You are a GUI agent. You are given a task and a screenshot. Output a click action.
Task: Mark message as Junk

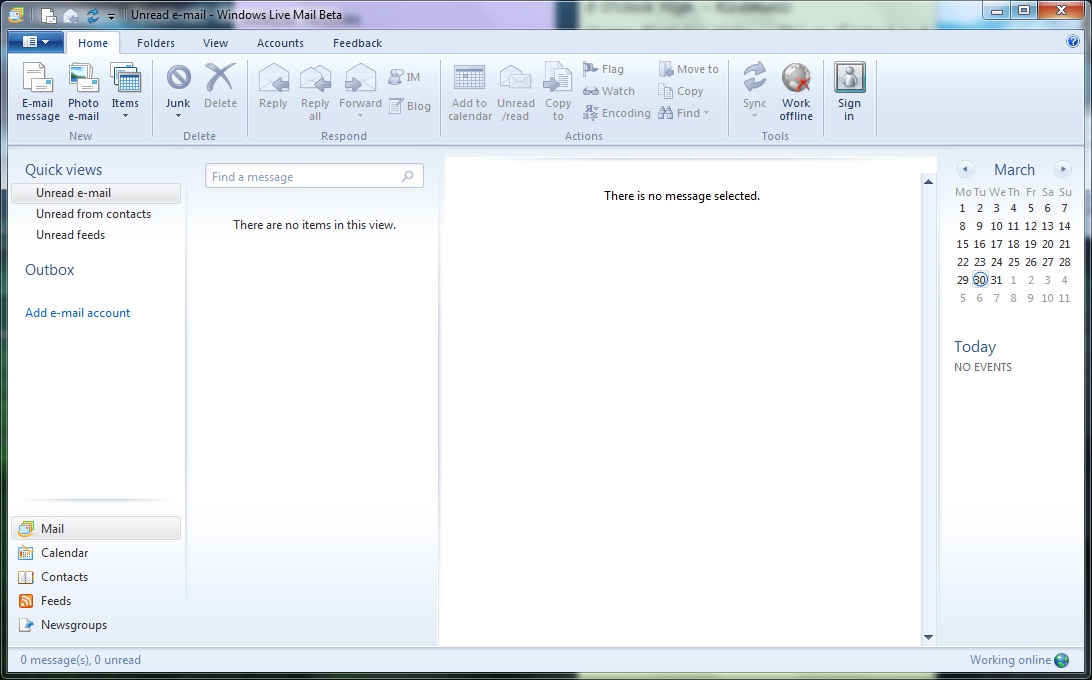point(178,86)
